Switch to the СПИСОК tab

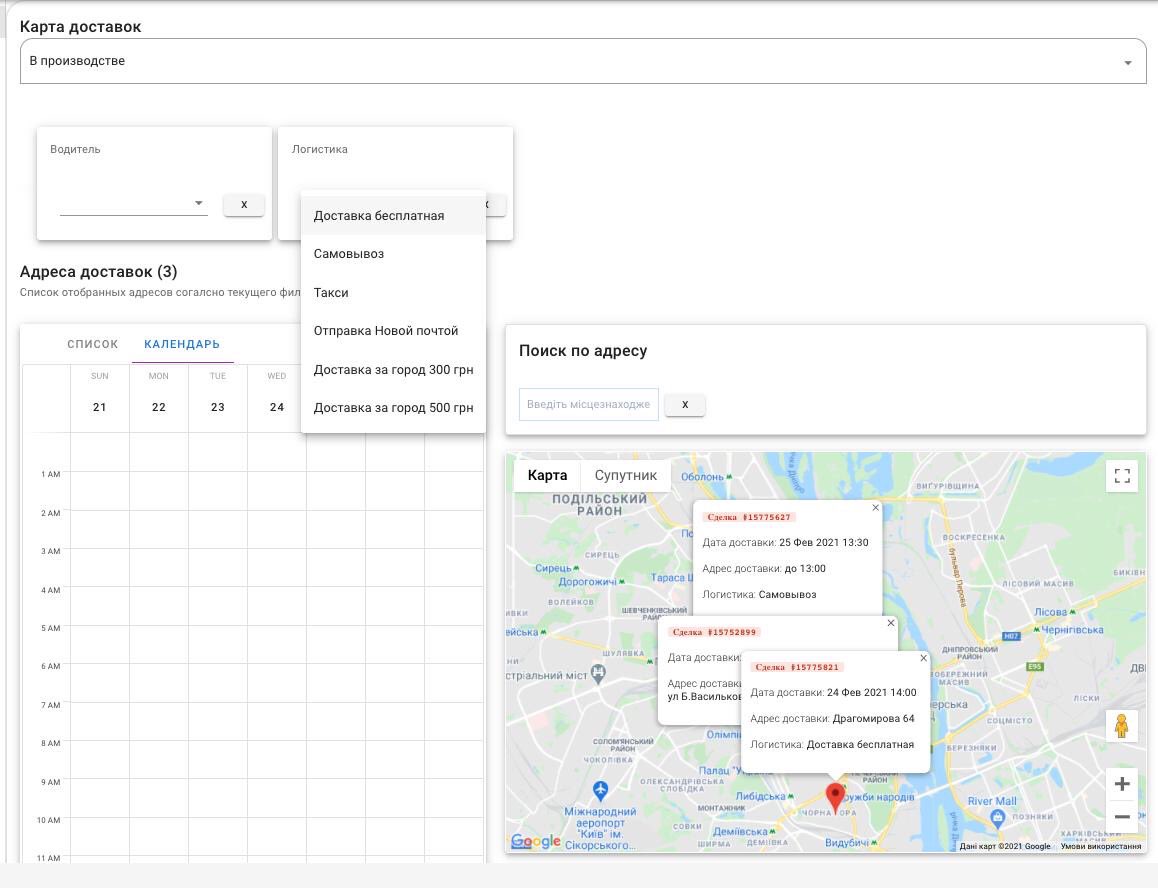point(92,343)
